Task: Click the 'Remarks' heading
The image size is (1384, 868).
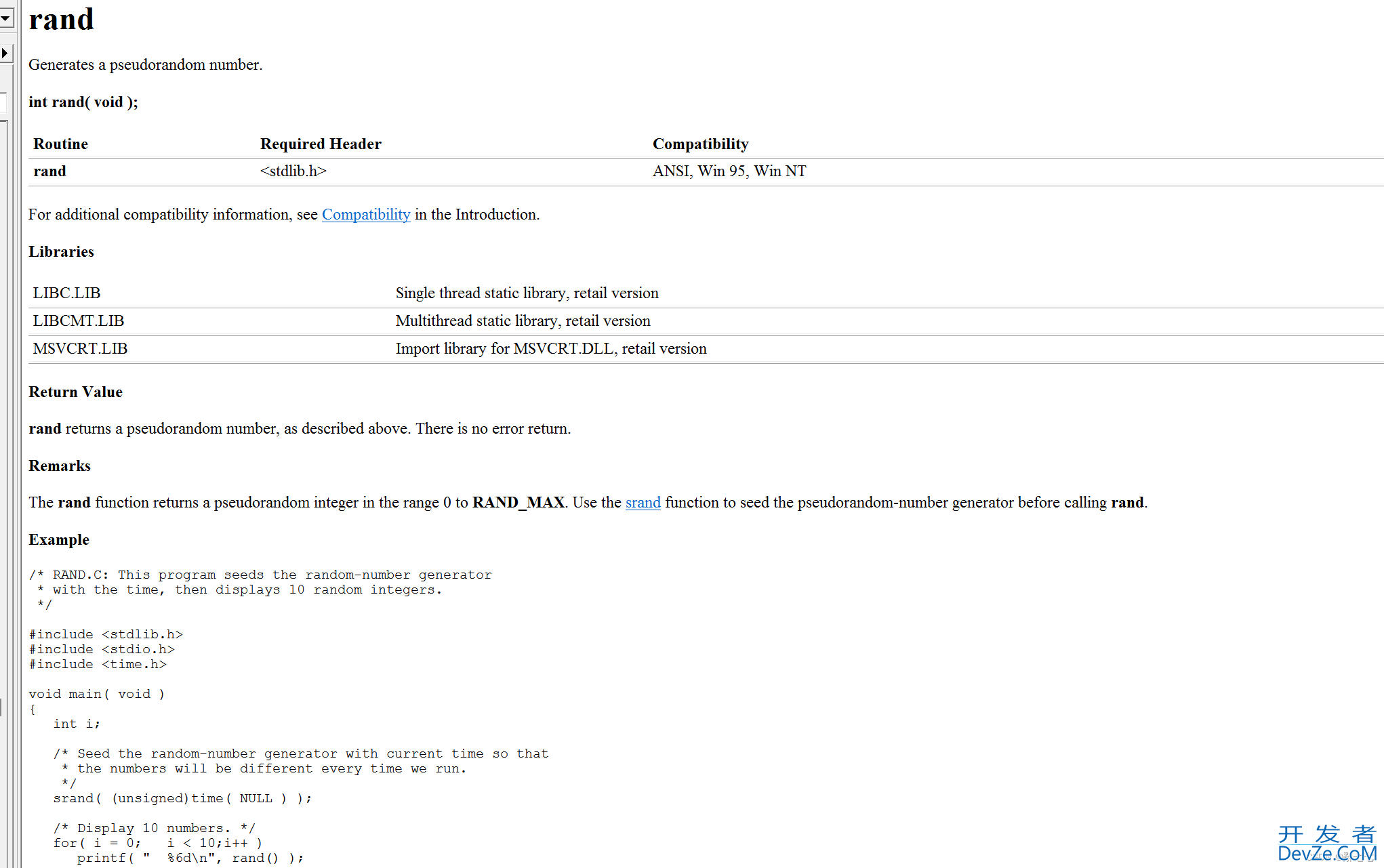Action: pos(59,466)
